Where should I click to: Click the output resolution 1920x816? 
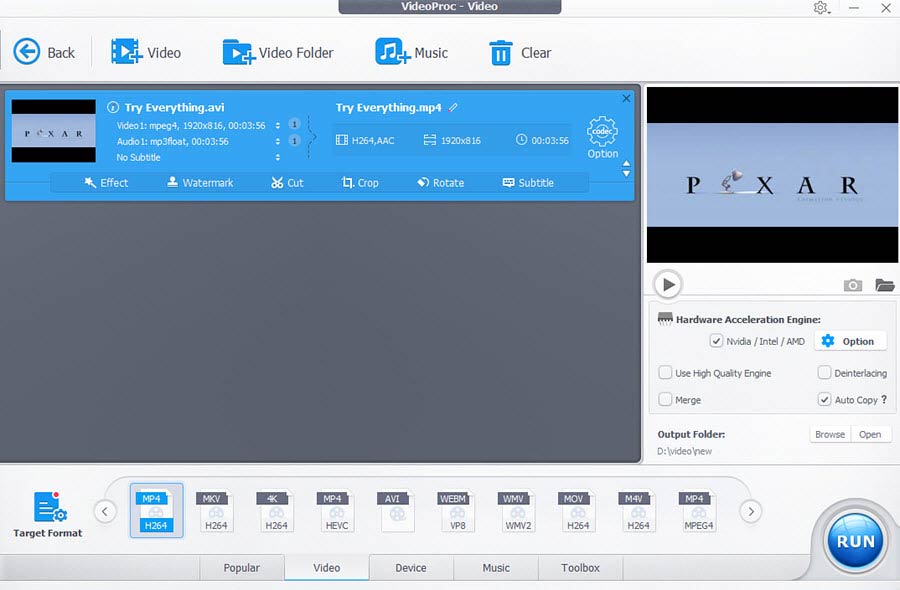(452, 141)
